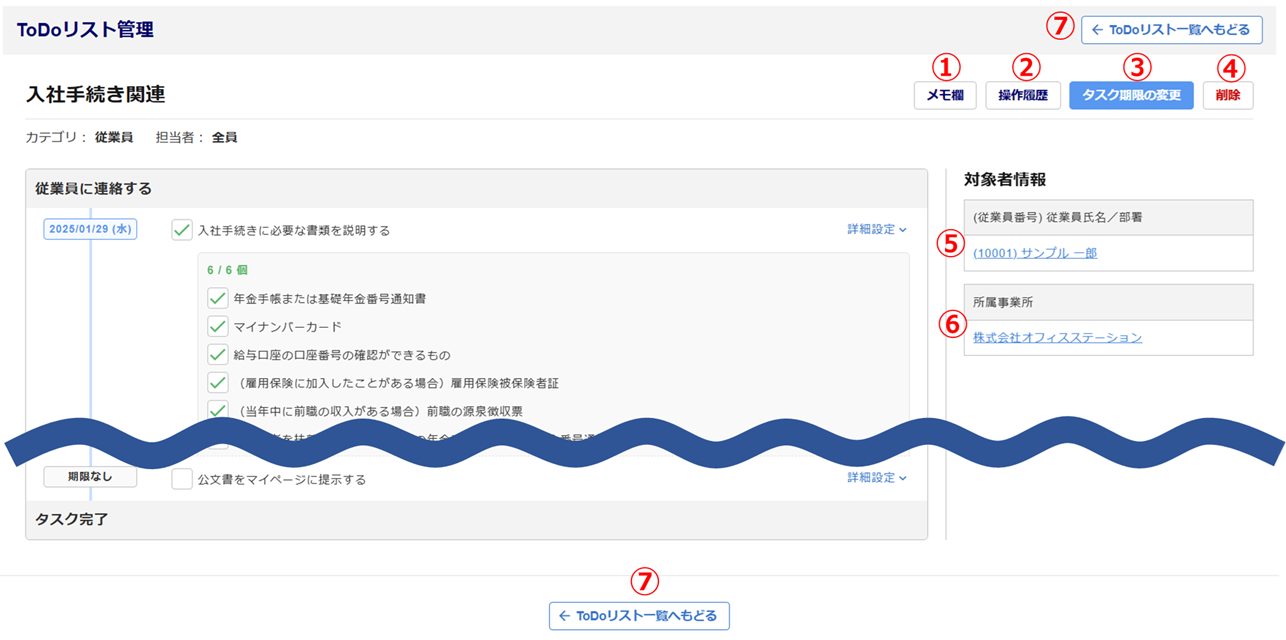
Task: Uncheck 雇用保険被保険者証 checklist item
Action: [x=218, y=382]
